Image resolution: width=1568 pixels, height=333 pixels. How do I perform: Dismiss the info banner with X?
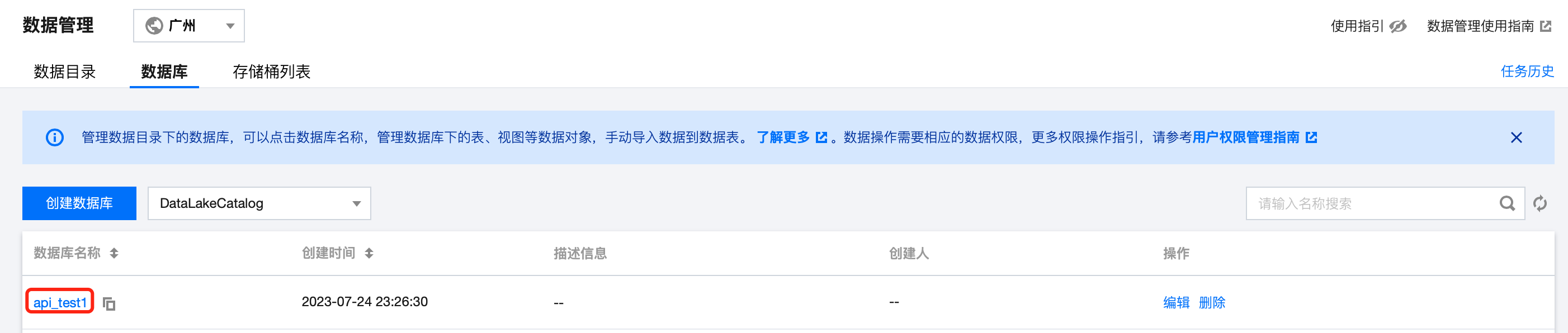click(x=1516, y=137)
